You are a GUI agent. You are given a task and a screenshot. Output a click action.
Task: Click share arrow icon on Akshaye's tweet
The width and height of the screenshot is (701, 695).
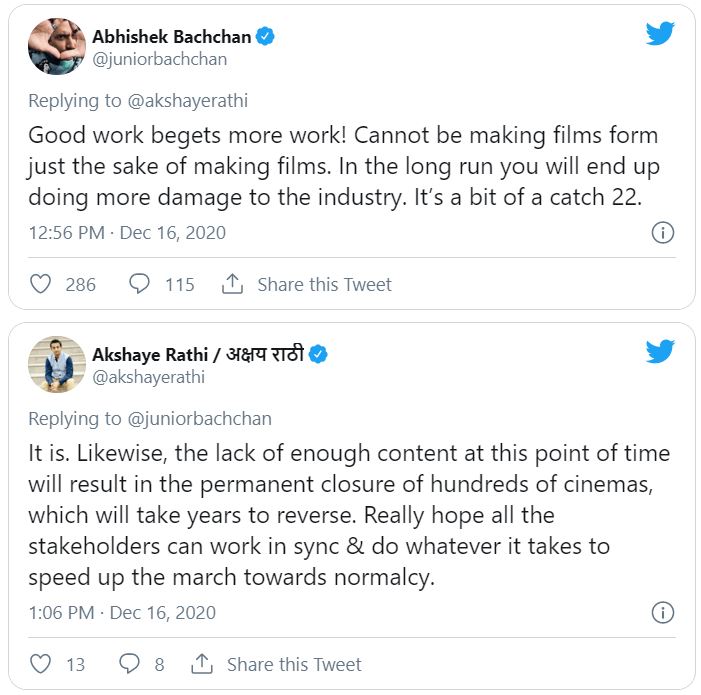coord(201,664)
